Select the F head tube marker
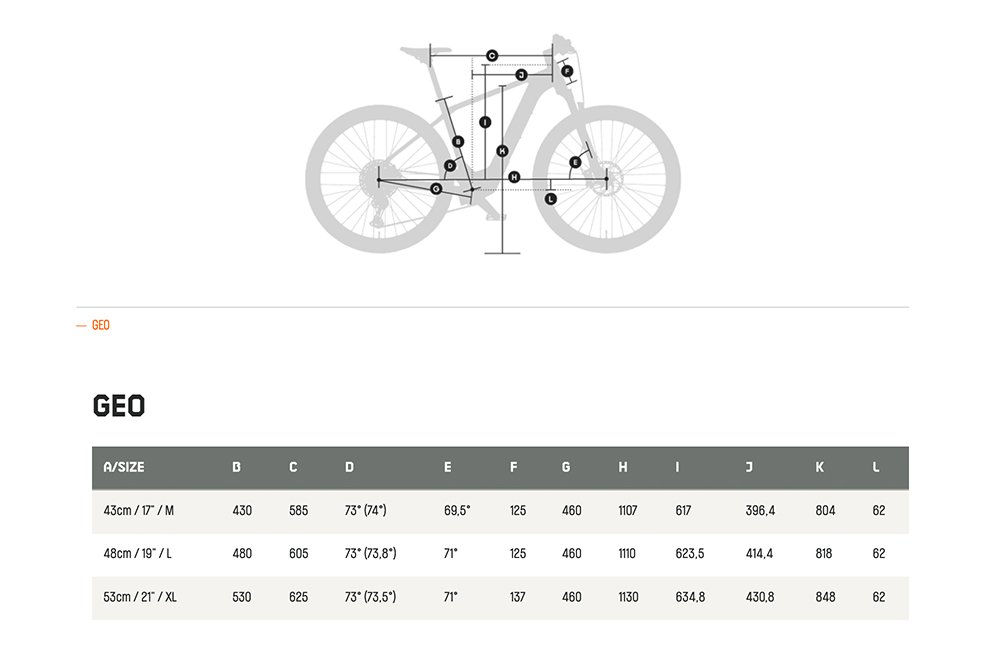The width and height of the screenshot is (1000, 650). click(567, 71)
